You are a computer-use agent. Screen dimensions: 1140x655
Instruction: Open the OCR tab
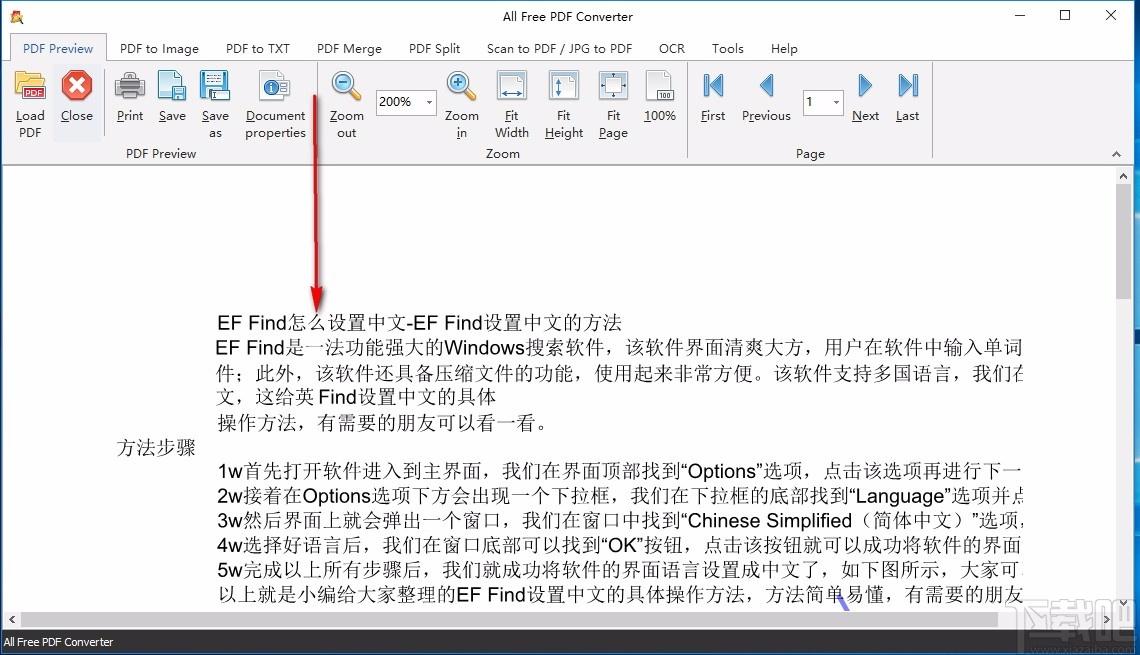672,49
